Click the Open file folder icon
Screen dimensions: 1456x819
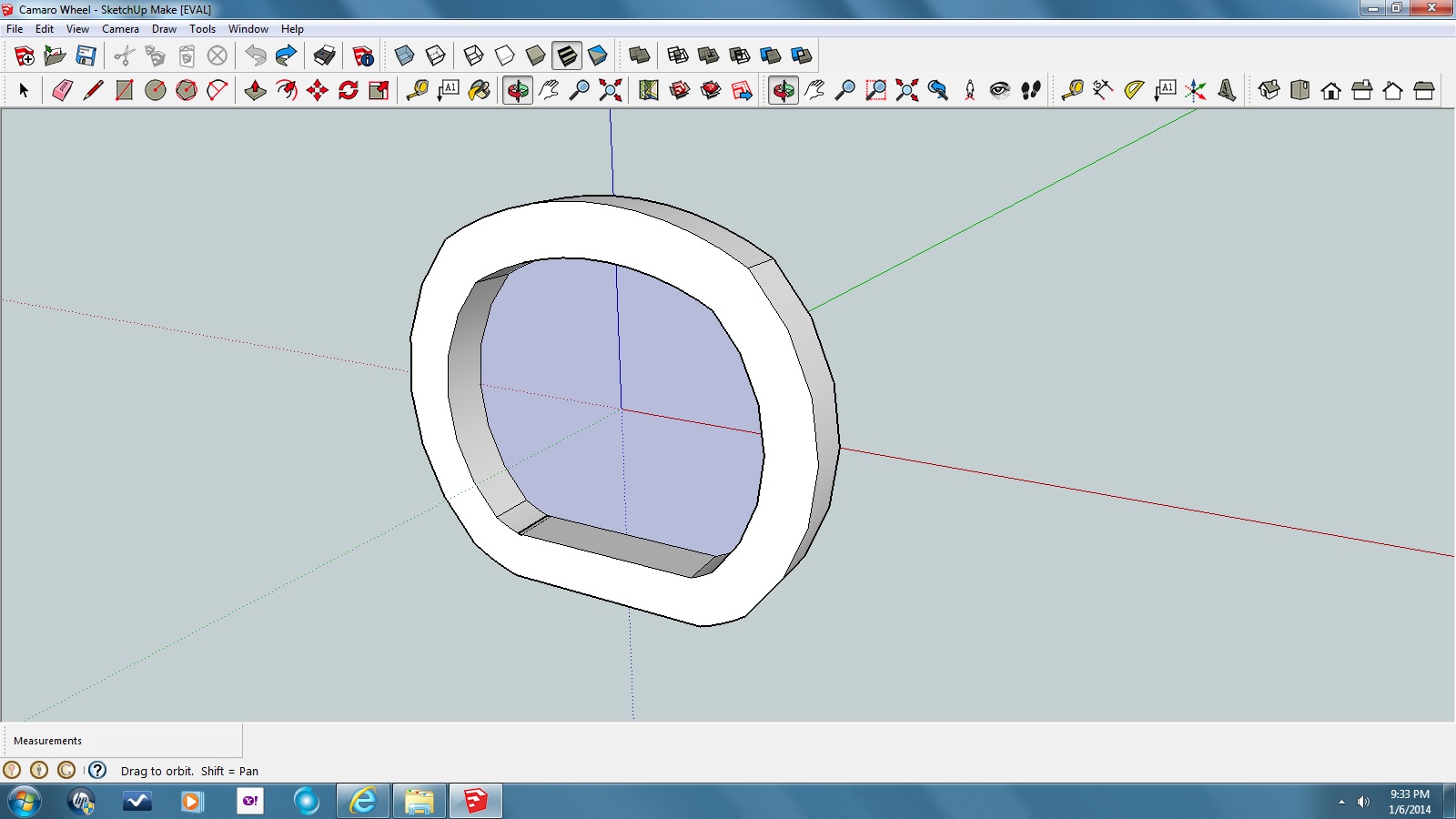56,56
